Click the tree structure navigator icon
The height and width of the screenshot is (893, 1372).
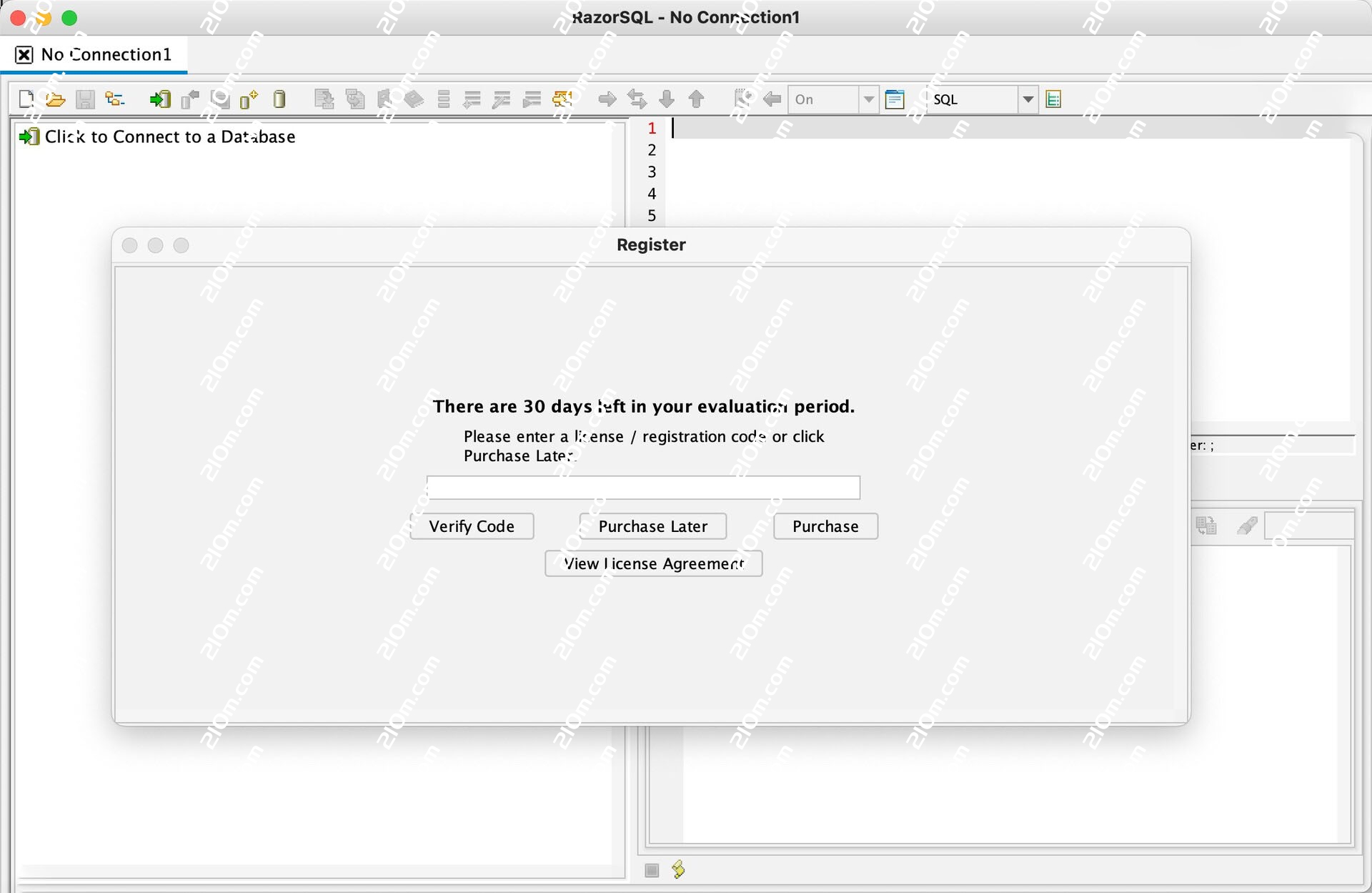(115, 99)
